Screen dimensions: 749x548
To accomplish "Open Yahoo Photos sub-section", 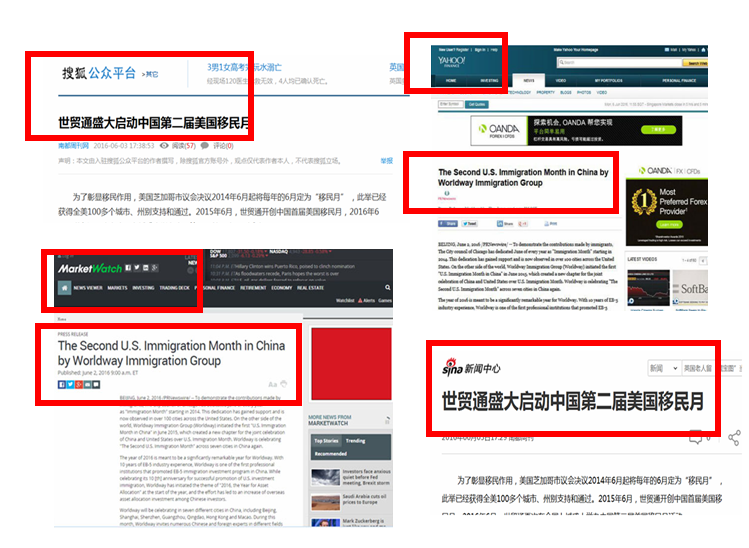I will pos(584,92).
